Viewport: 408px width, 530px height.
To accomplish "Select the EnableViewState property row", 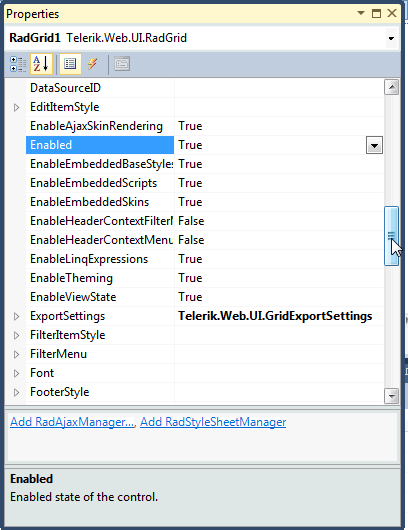I will 205,297.
